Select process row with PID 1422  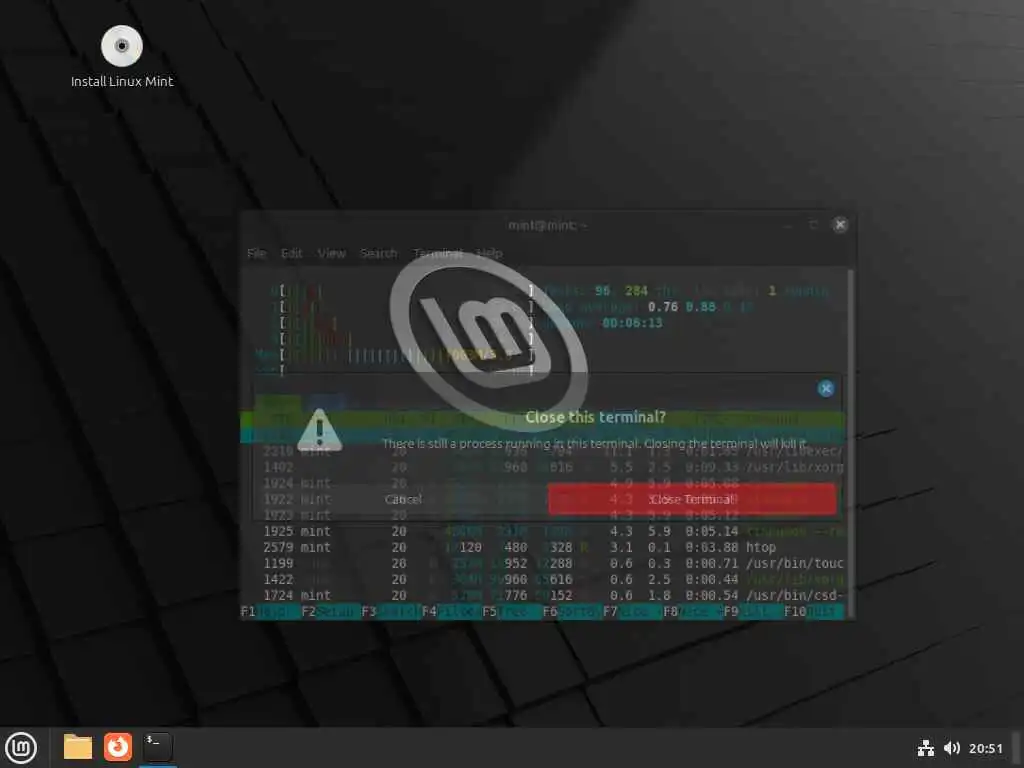coord(543,579)
